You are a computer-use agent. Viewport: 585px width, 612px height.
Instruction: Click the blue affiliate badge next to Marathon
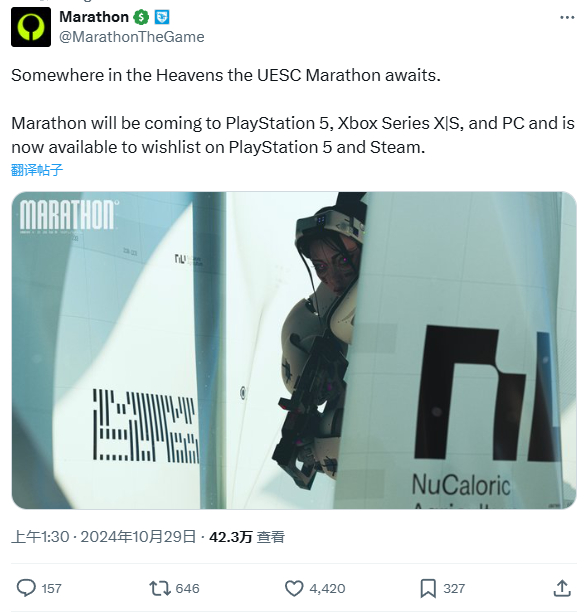pyautogui.click(x=162, y=17)
